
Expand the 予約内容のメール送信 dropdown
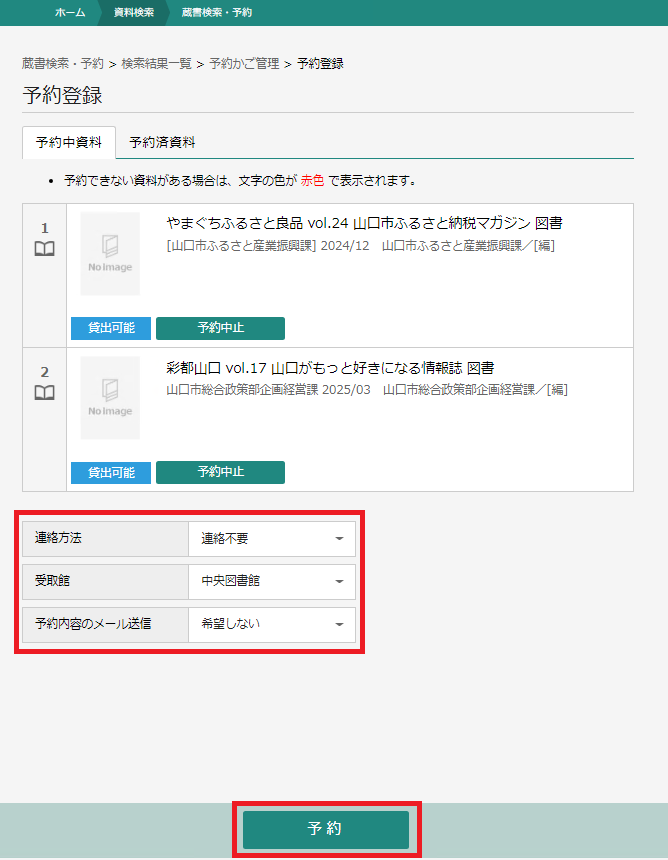coord(271,624)
